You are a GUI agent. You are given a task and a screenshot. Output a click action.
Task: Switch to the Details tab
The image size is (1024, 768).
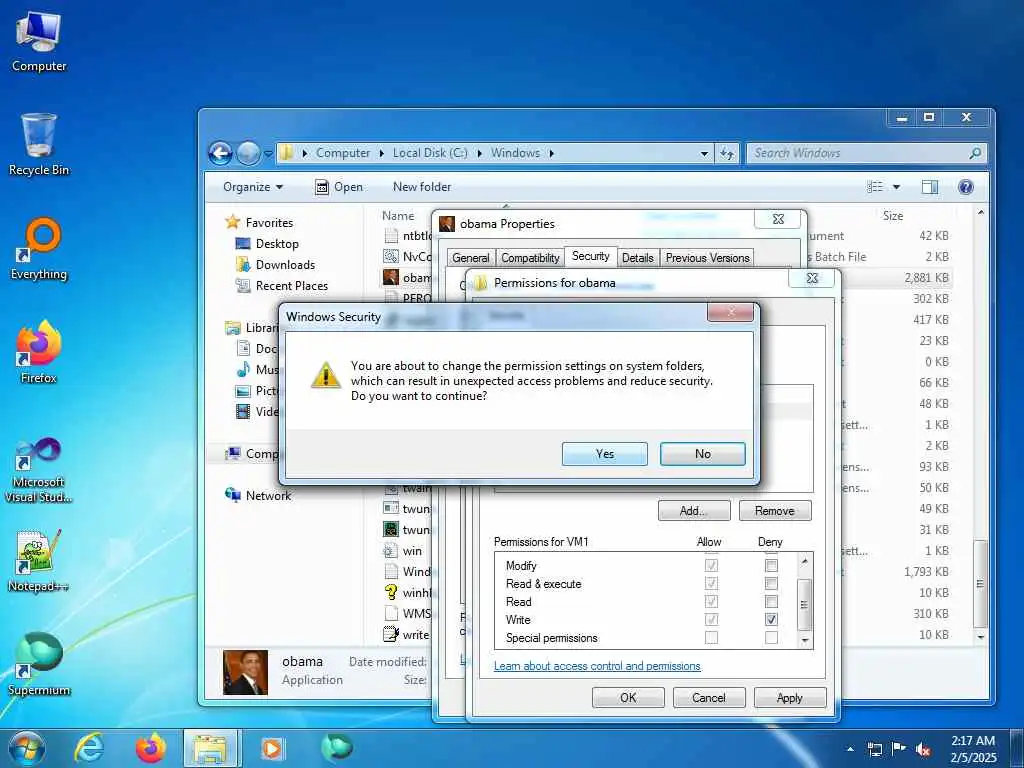637,258
